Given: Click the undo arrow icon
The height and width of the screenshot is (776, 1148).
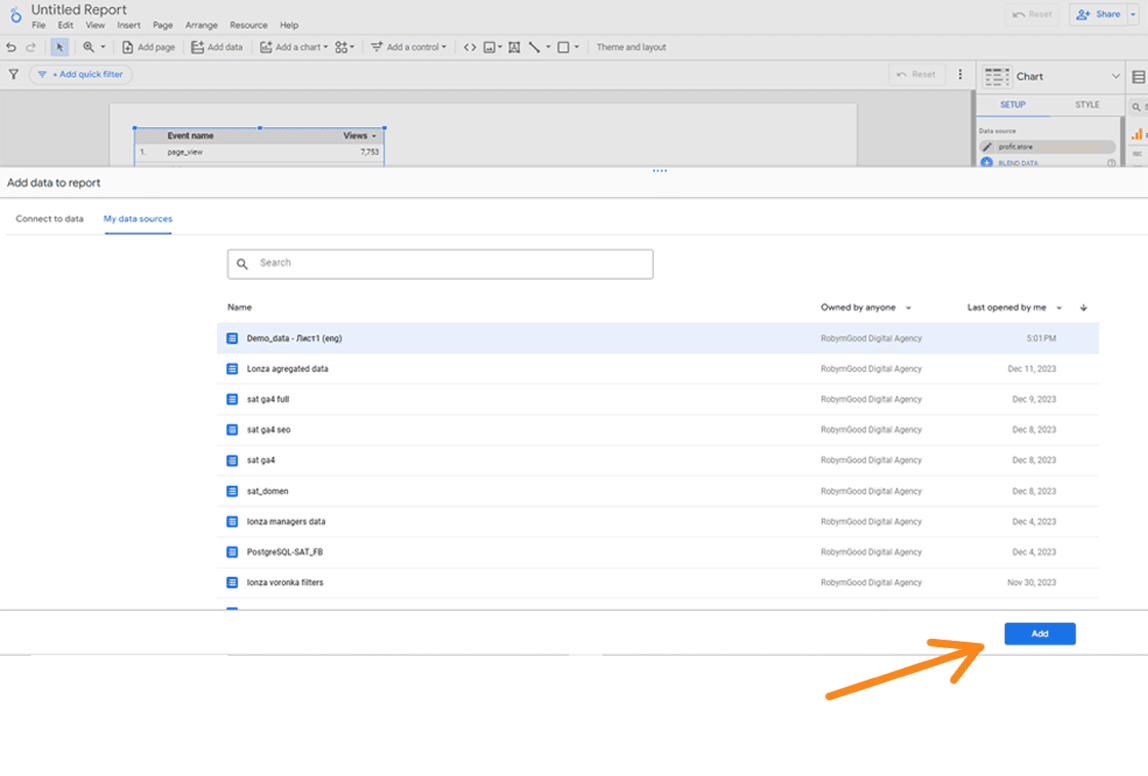Looking at the screenshot, I should (x=11, y=48).
